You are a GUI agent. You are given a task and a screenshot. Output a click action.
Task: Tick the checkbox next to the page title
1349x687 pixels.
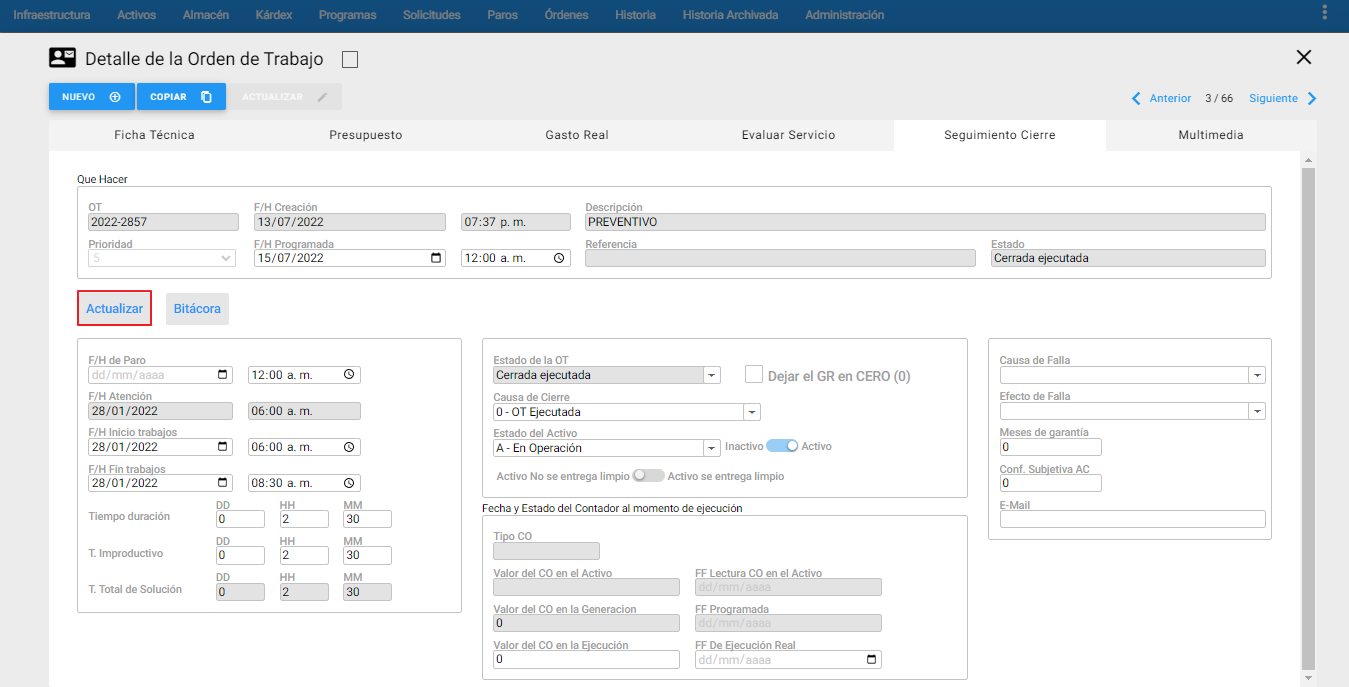pyautogui.click(x=350, y=60)
